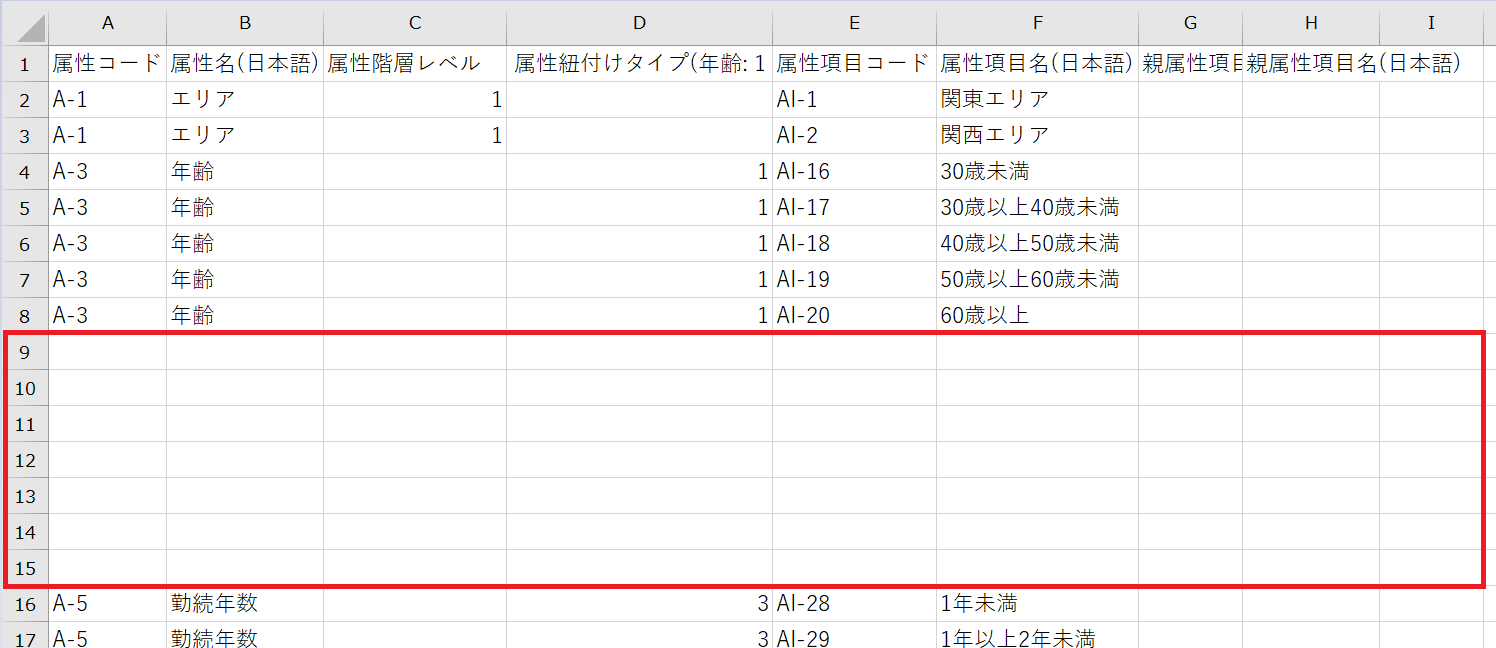The height and width of the screenshot is (648, 1496).
Task: Select column header A
Action: tap(107, 23)
